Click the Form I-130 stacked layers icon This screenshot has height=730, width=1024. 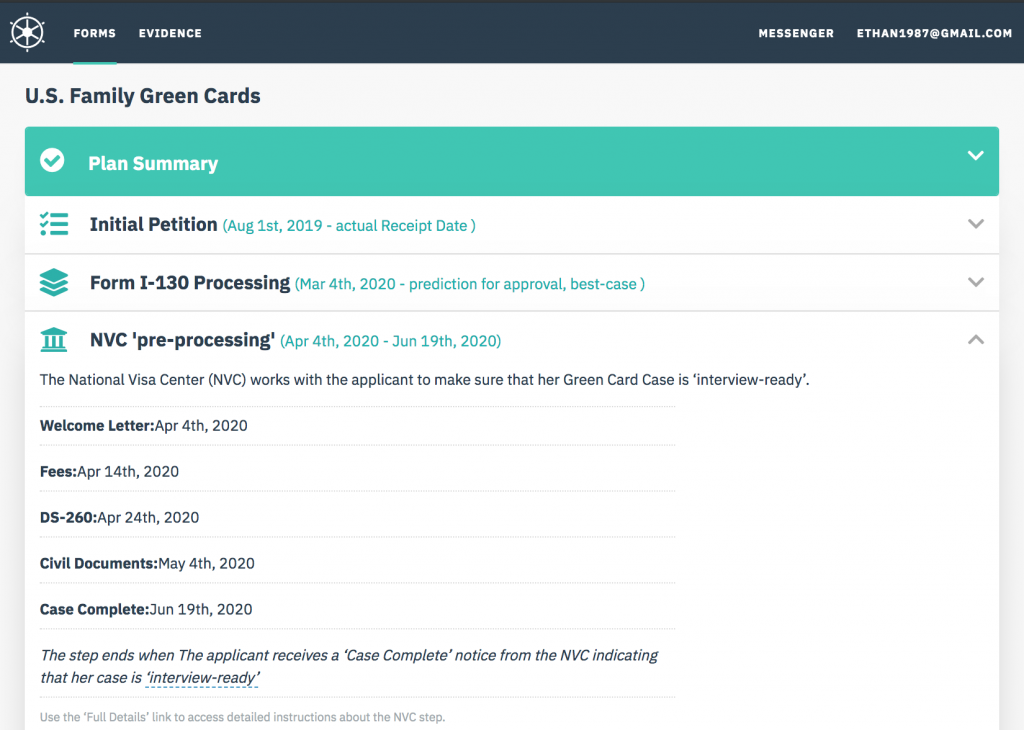(x=54, y=282)
